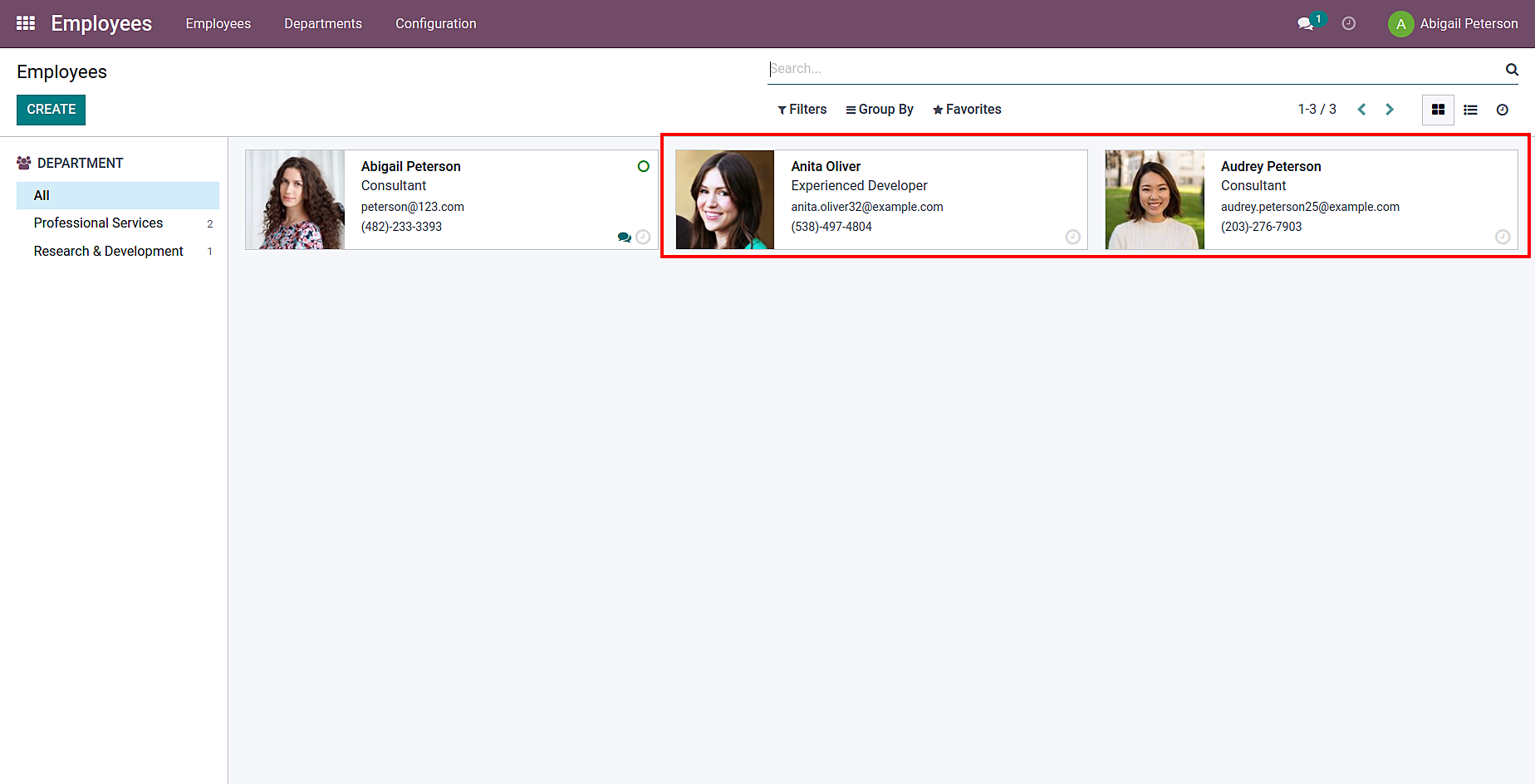The image size is (1535, 784).
Task: Open the Group By dropdown
Action: click(x=880, y=110)
